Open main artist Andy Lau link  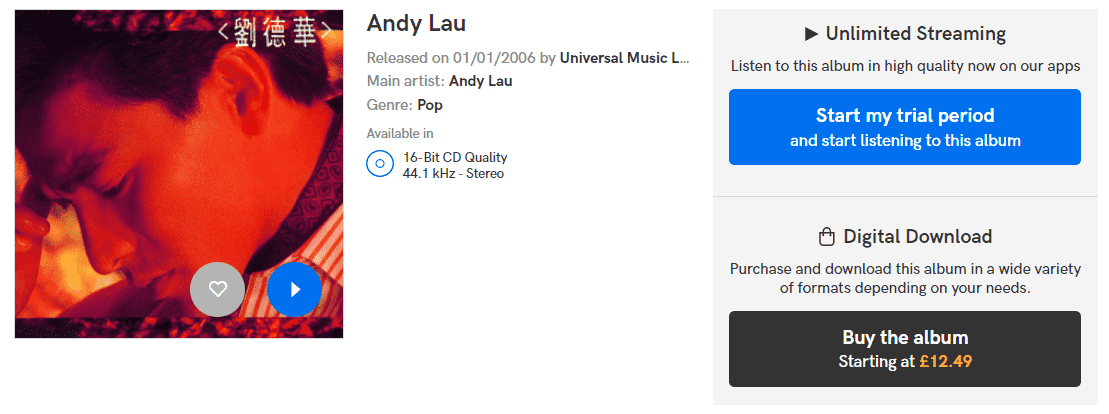480,81
